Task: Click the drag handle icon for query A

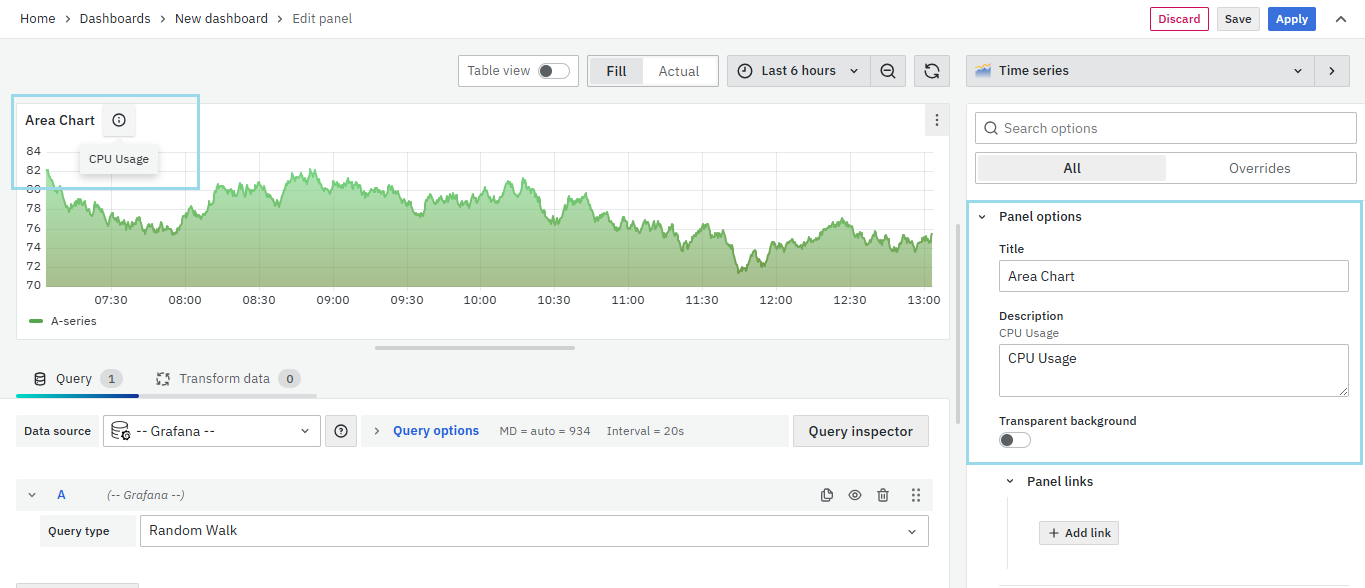Action: (915, 495)
